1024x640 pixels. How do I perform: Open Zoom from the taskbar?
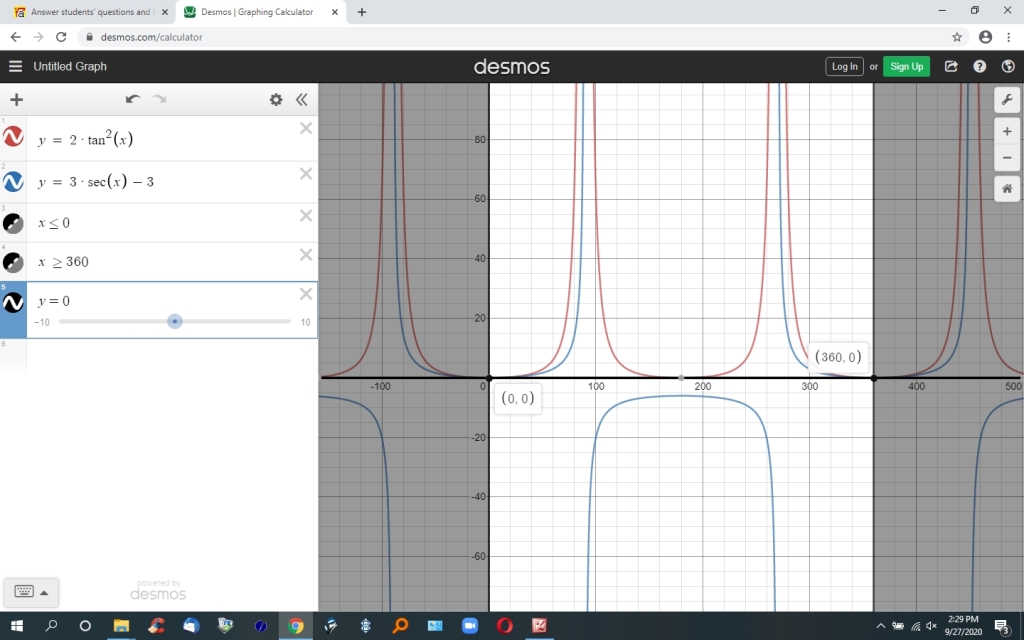(470, 626)
